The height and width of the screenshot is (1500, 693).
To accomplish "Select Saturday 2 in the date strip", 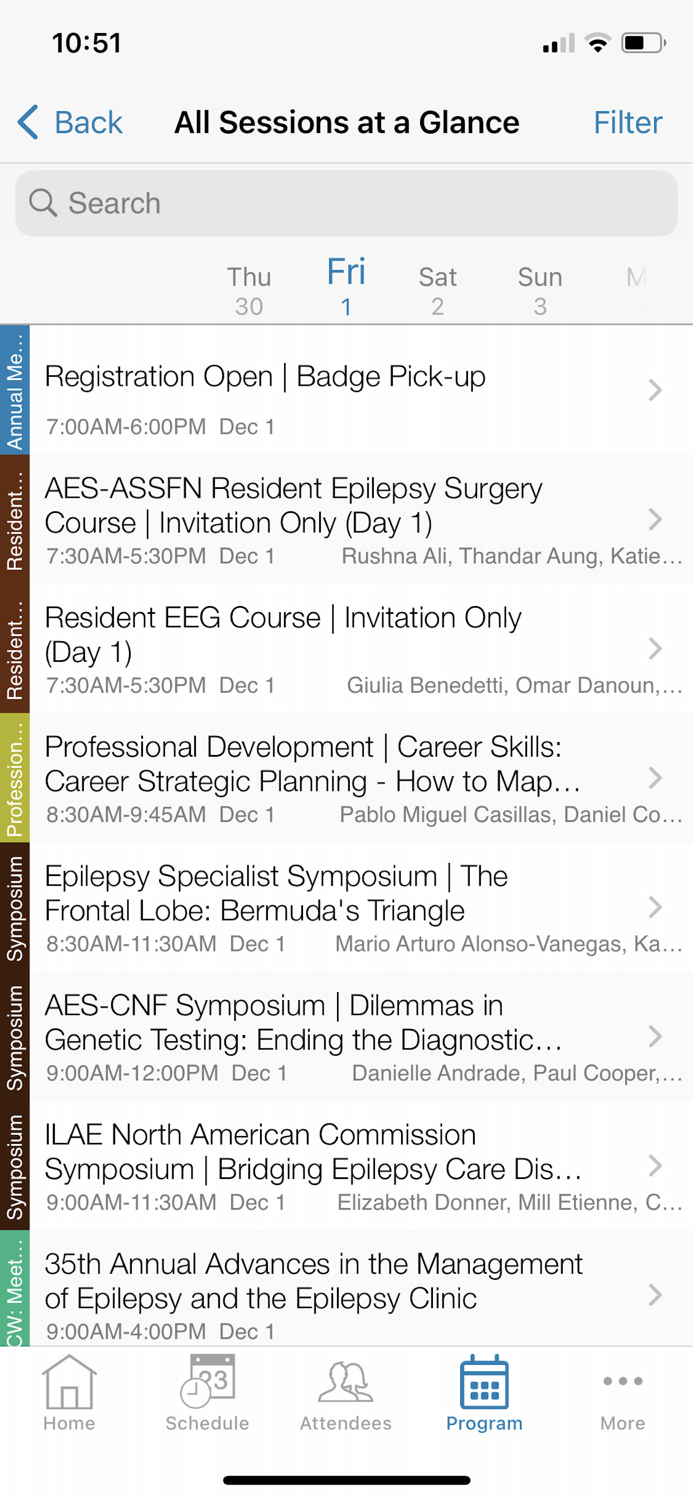I will pos(437,289).
